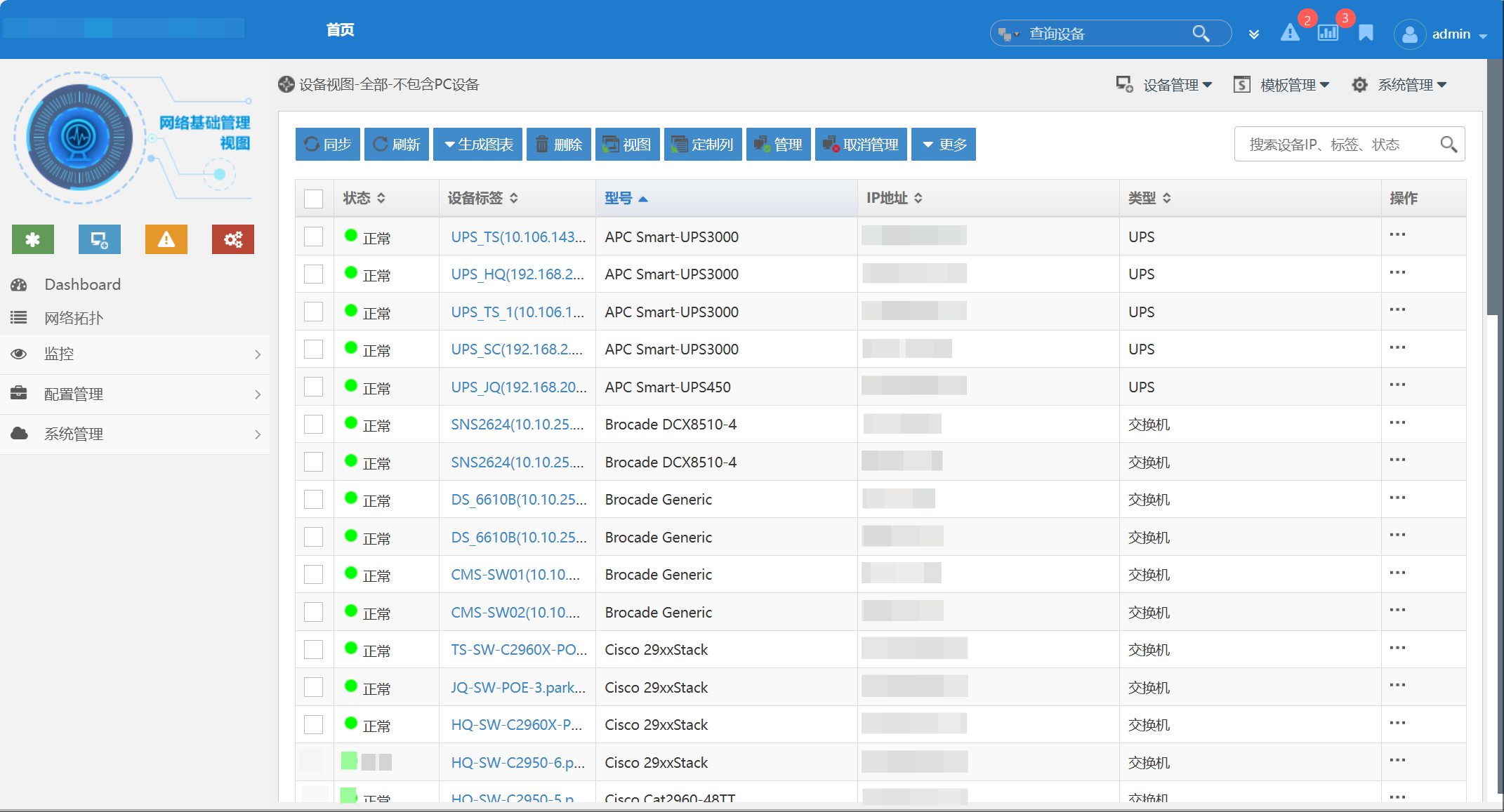Open the admin account dropdown arrow
Screen dimensions: 1504x812
pyautogui.click(x=1483, y=36)
